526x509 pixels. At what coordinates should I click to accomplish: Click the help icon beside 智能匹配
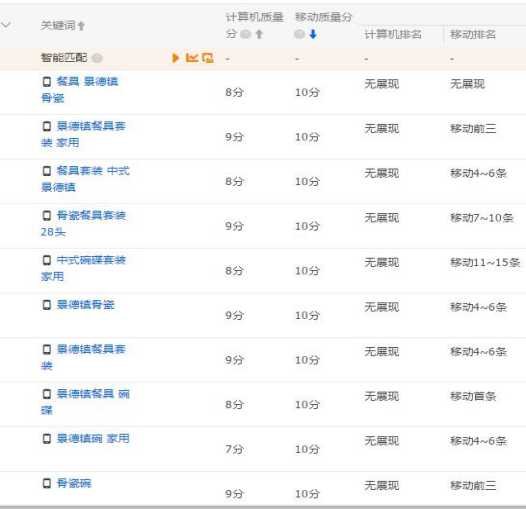(x=97, y=58)
